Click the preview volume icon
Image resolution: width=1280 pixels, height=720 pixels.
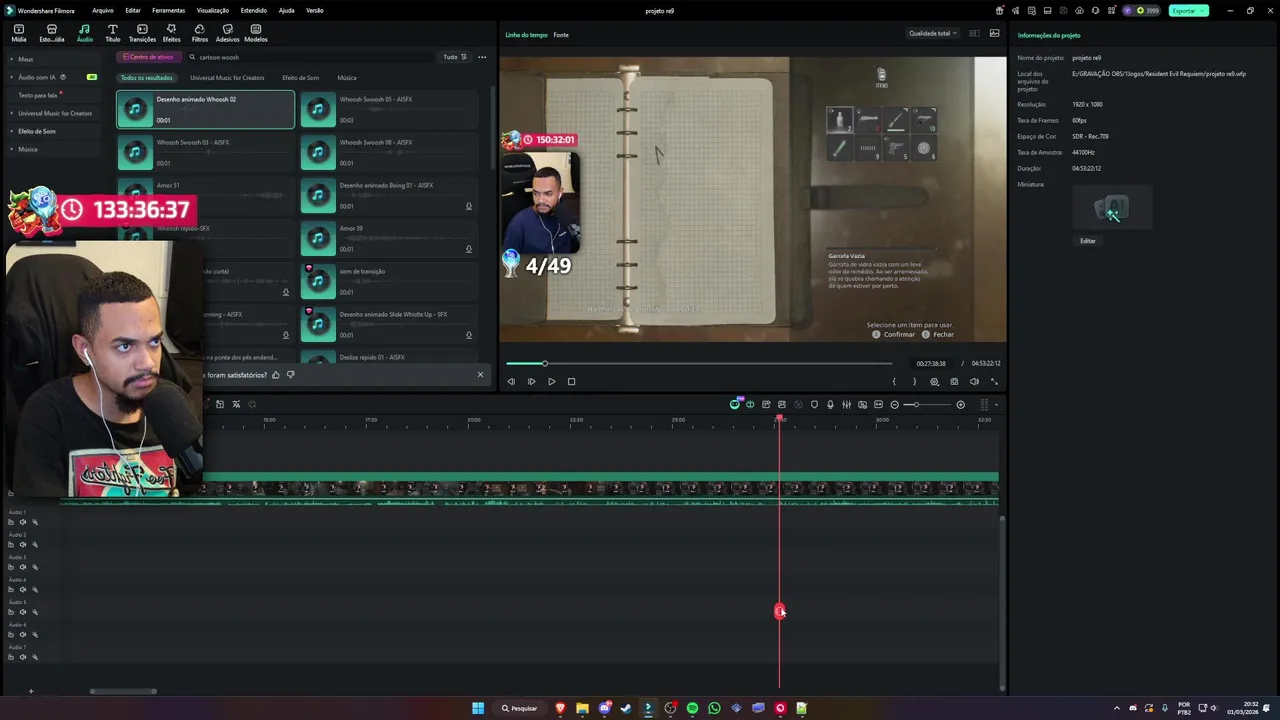(x=974, y=381)
